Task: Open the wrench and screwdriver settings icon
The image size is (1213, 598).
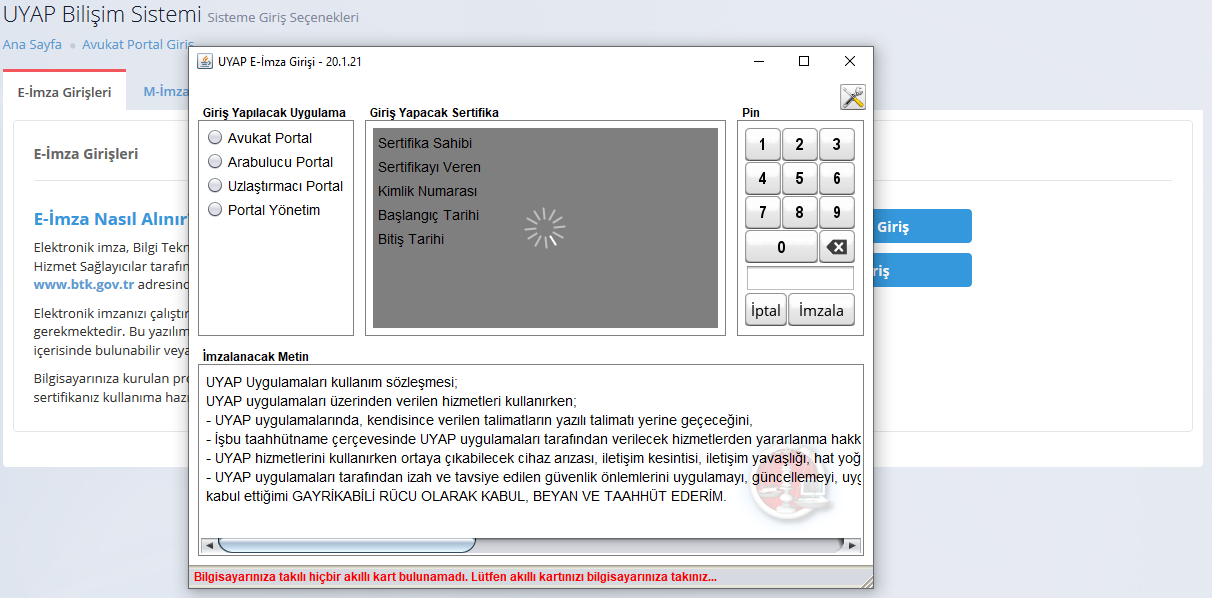Action: point(853,97)
